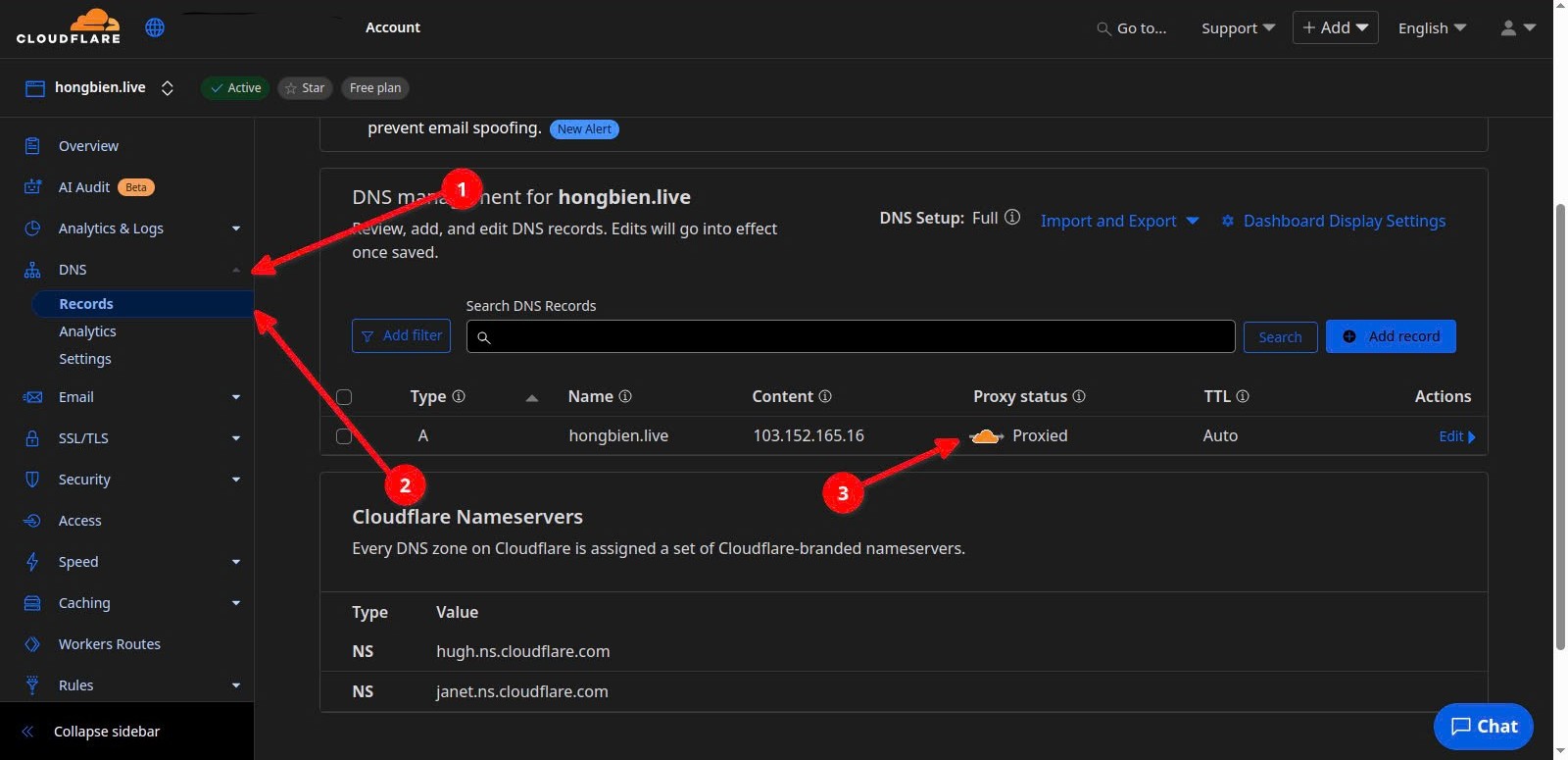
Task: Focus the Search DNS Records field
Action: [851, 336]
